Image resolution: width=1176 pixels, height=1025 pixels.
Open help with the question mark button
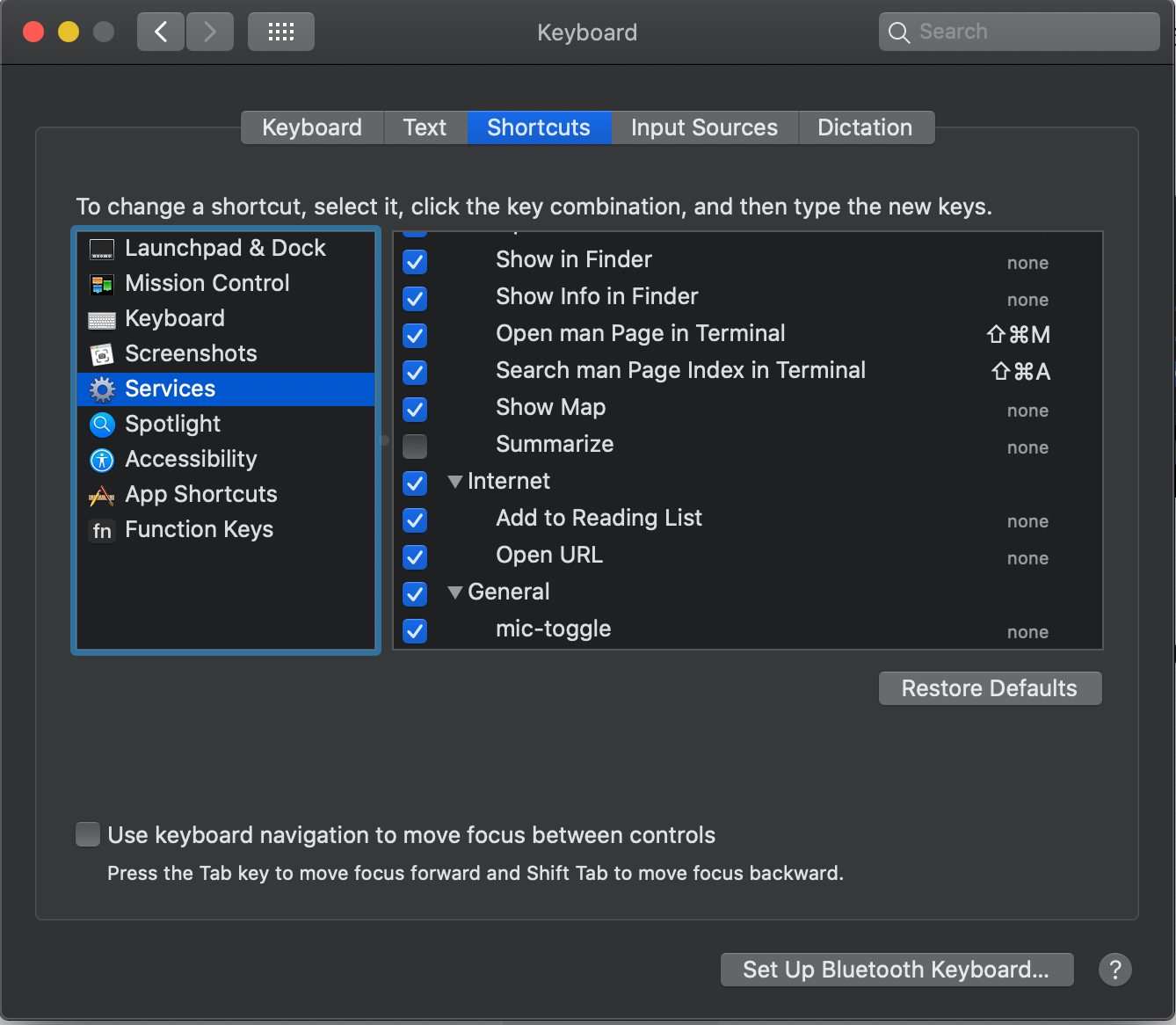coord(1115,970)
